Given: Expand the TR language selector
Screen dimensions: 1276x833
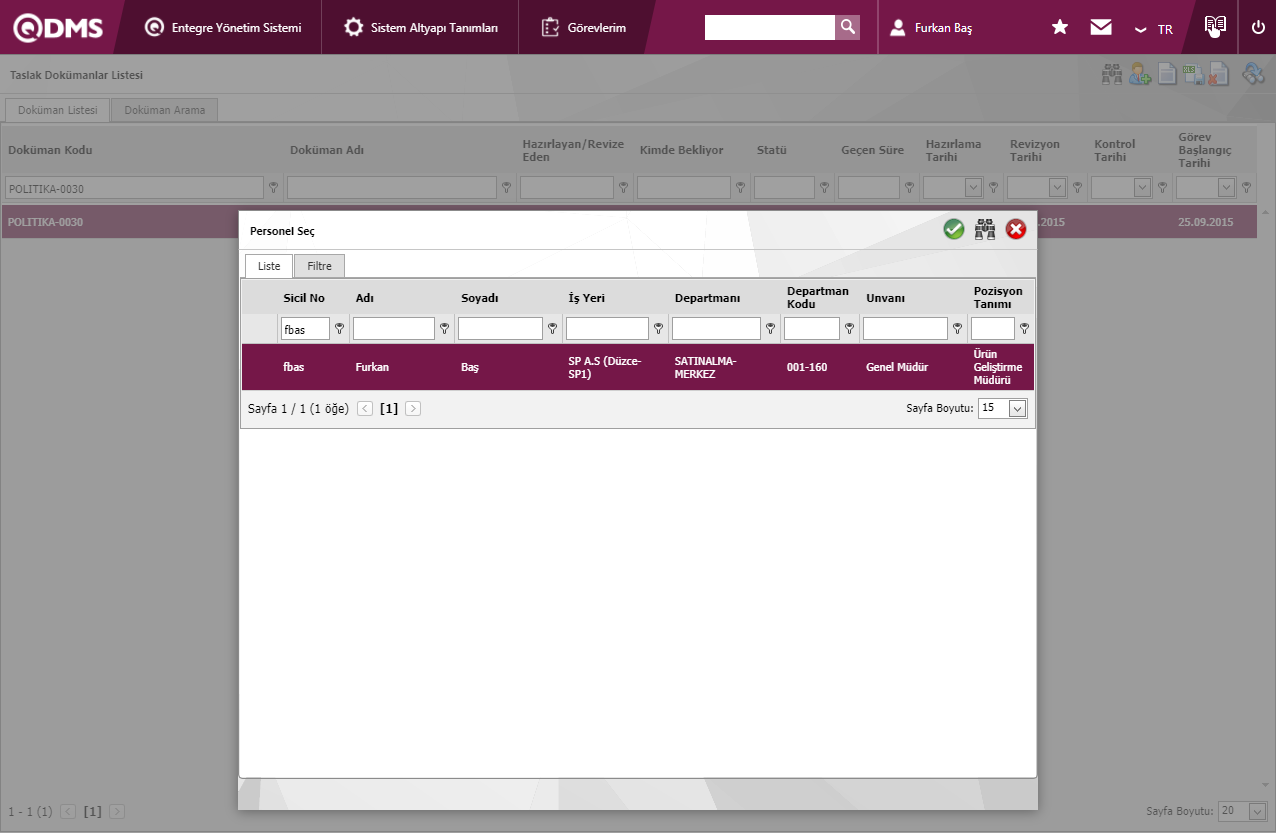Looking at the screenshot, I should point(1154,29).
